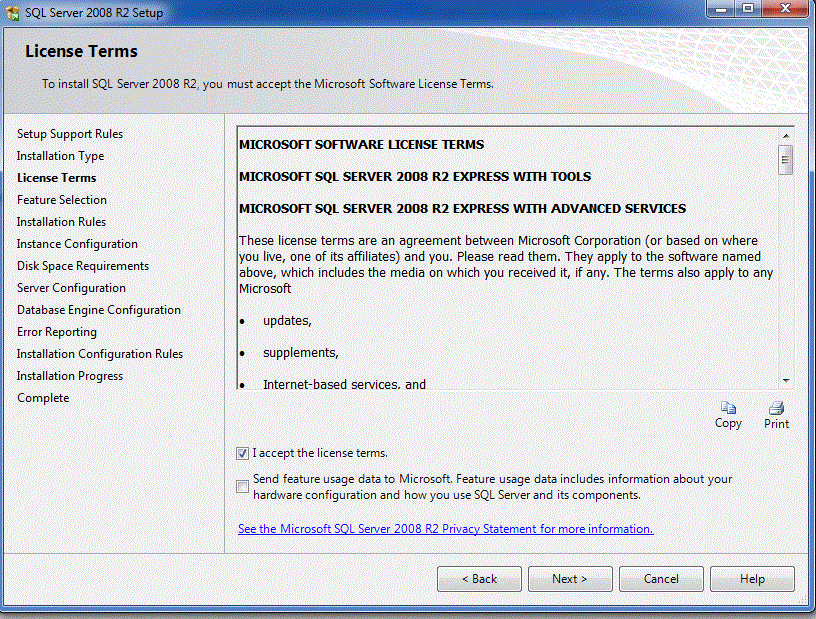Minimize the SQL Server Setup window

(721, 8)
